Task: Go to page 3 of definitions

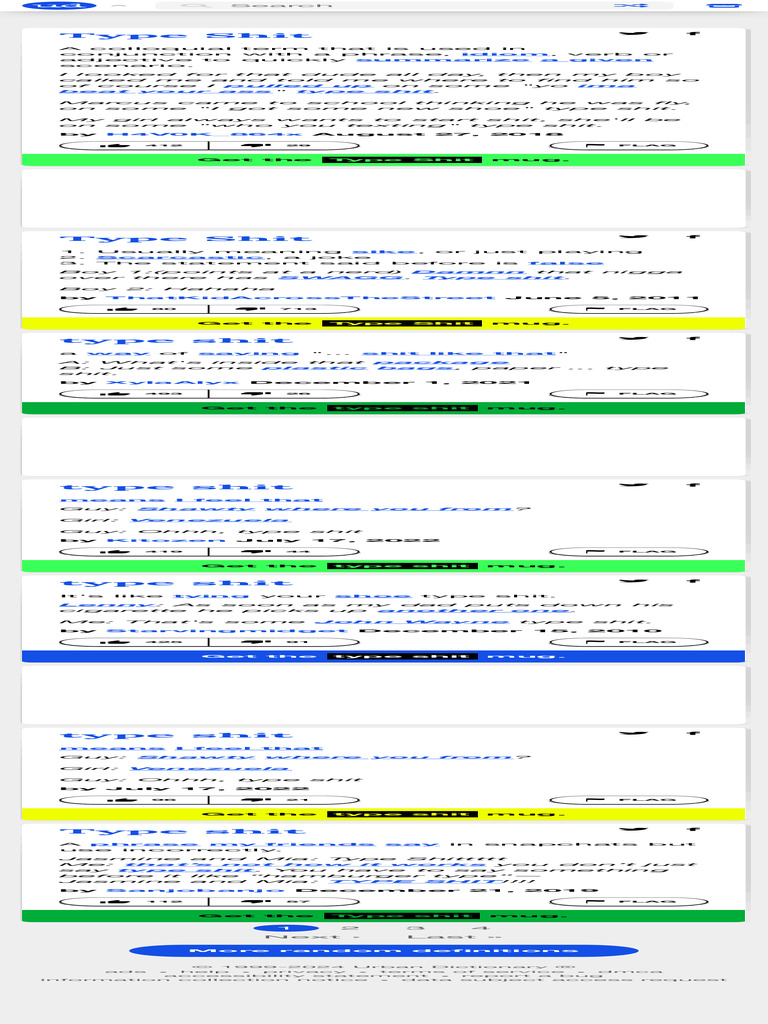Action: (x=415, y=928)
